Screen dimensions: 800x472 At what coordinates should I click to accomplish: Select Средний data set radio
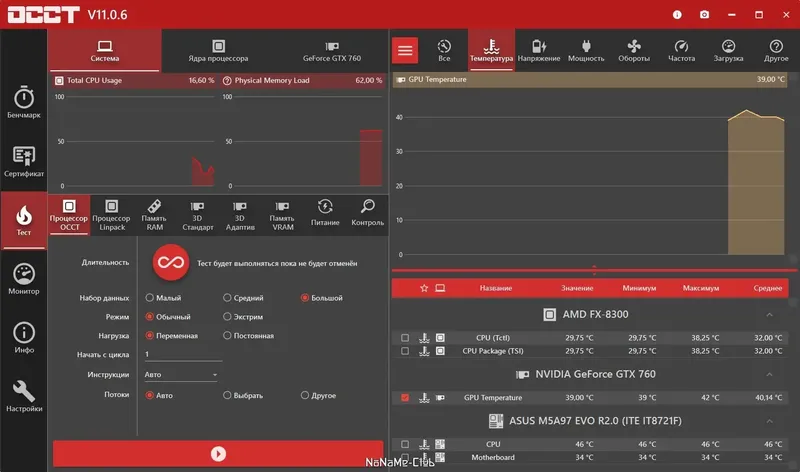(x=227, y=297)
